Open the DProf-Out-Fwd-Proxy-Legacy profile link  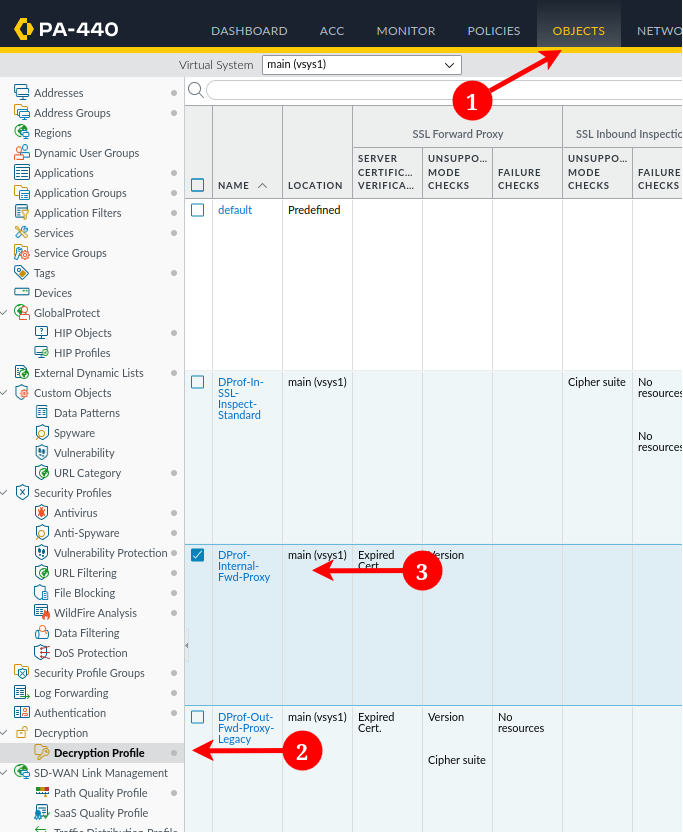(245, 728)
